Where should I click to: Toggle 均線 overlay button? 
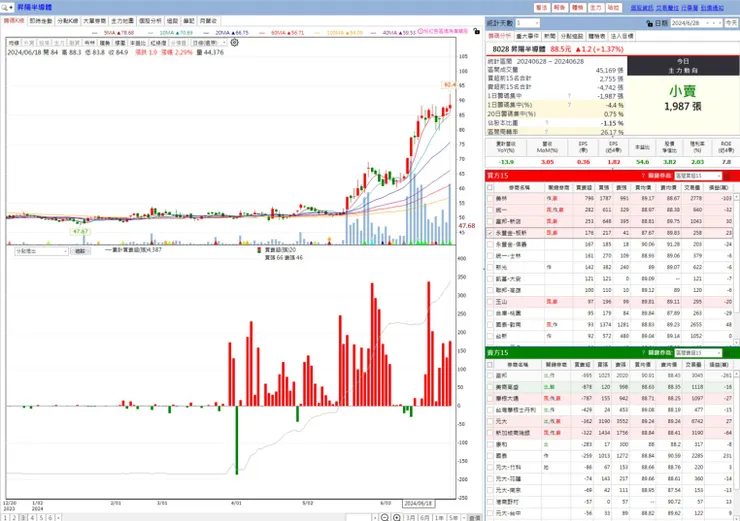(x=14, y=43)
